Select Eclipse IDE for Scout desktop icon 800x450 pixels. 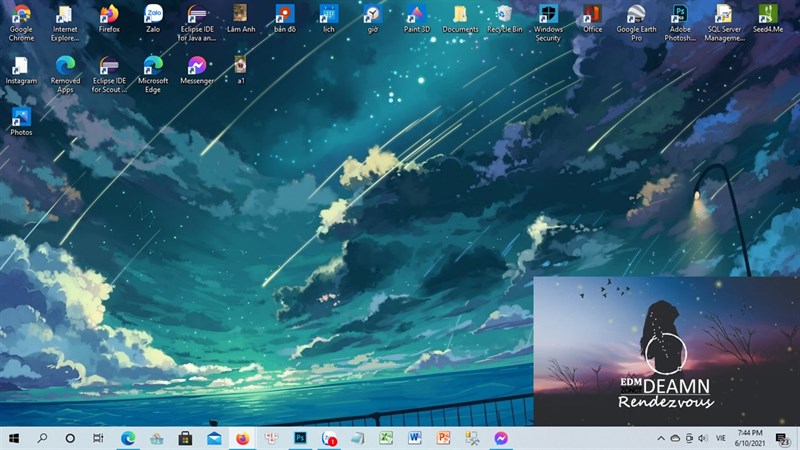(x=109, y=74)
